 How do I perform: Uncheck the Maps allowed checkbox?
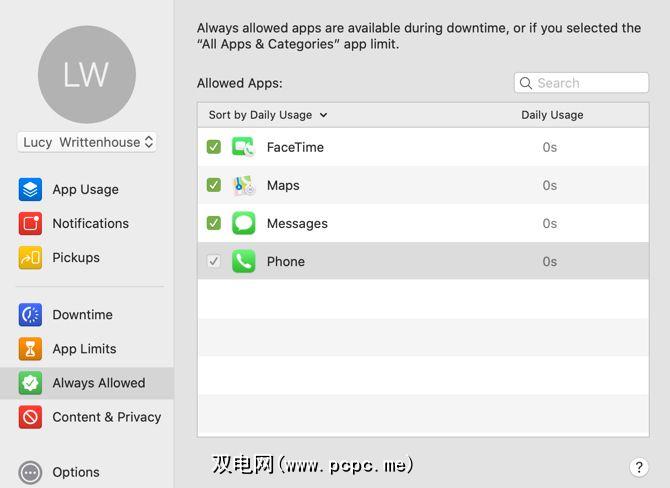coord(214,185)
